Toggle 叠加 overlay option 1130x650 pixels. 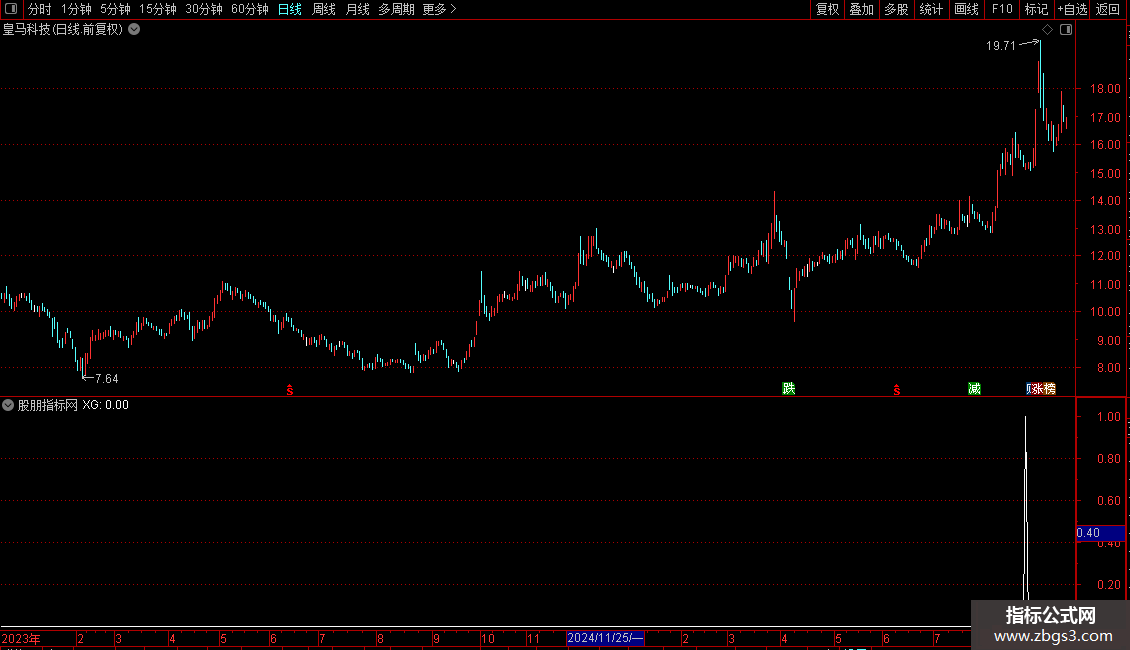pos(862,9)
